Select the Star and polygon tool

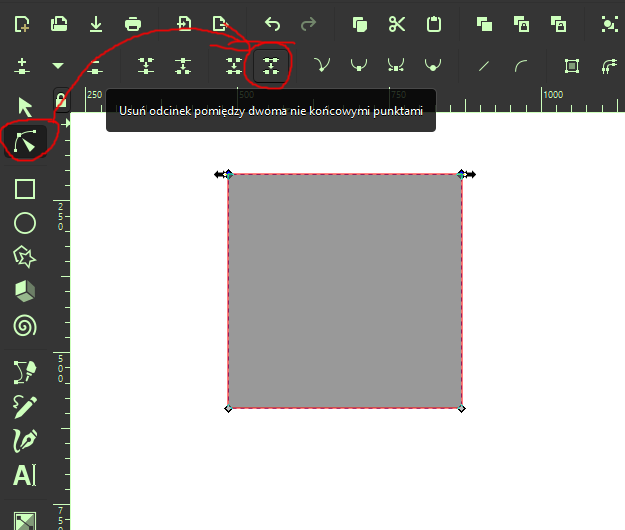coord(25,257)
